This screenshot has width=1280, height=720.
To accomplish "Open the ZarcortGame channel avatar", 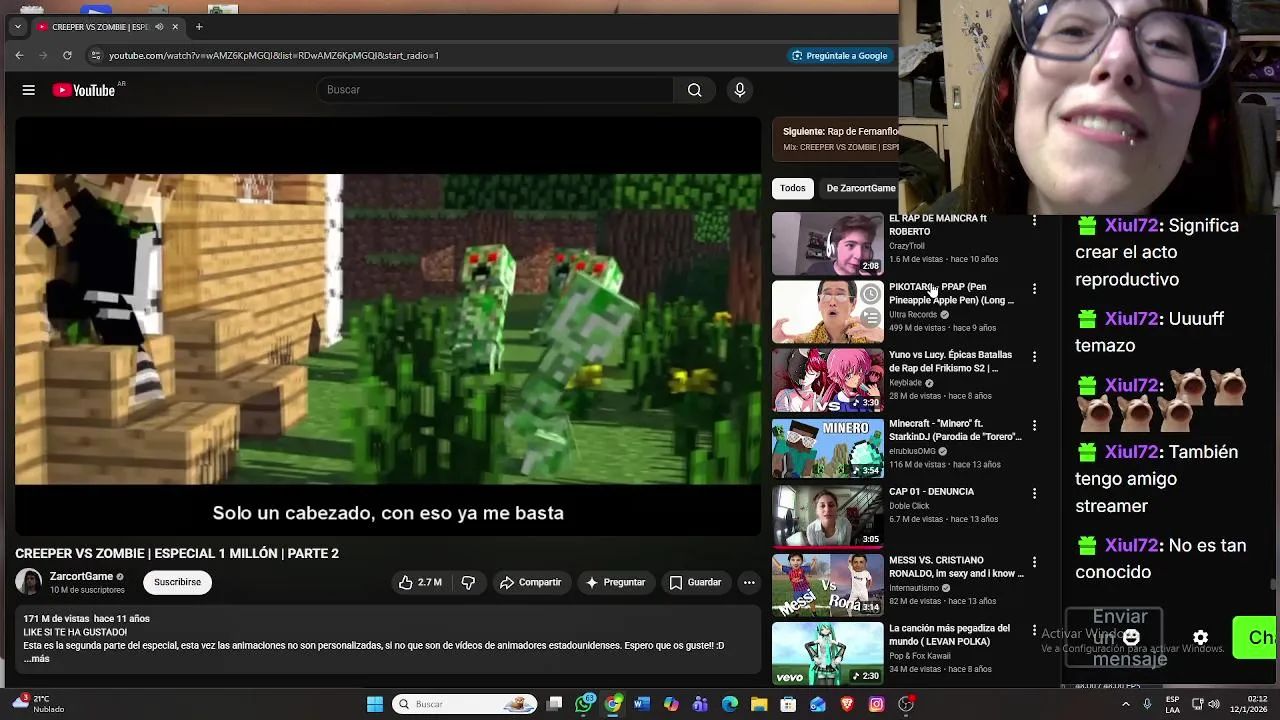I will tap(29, 582).
